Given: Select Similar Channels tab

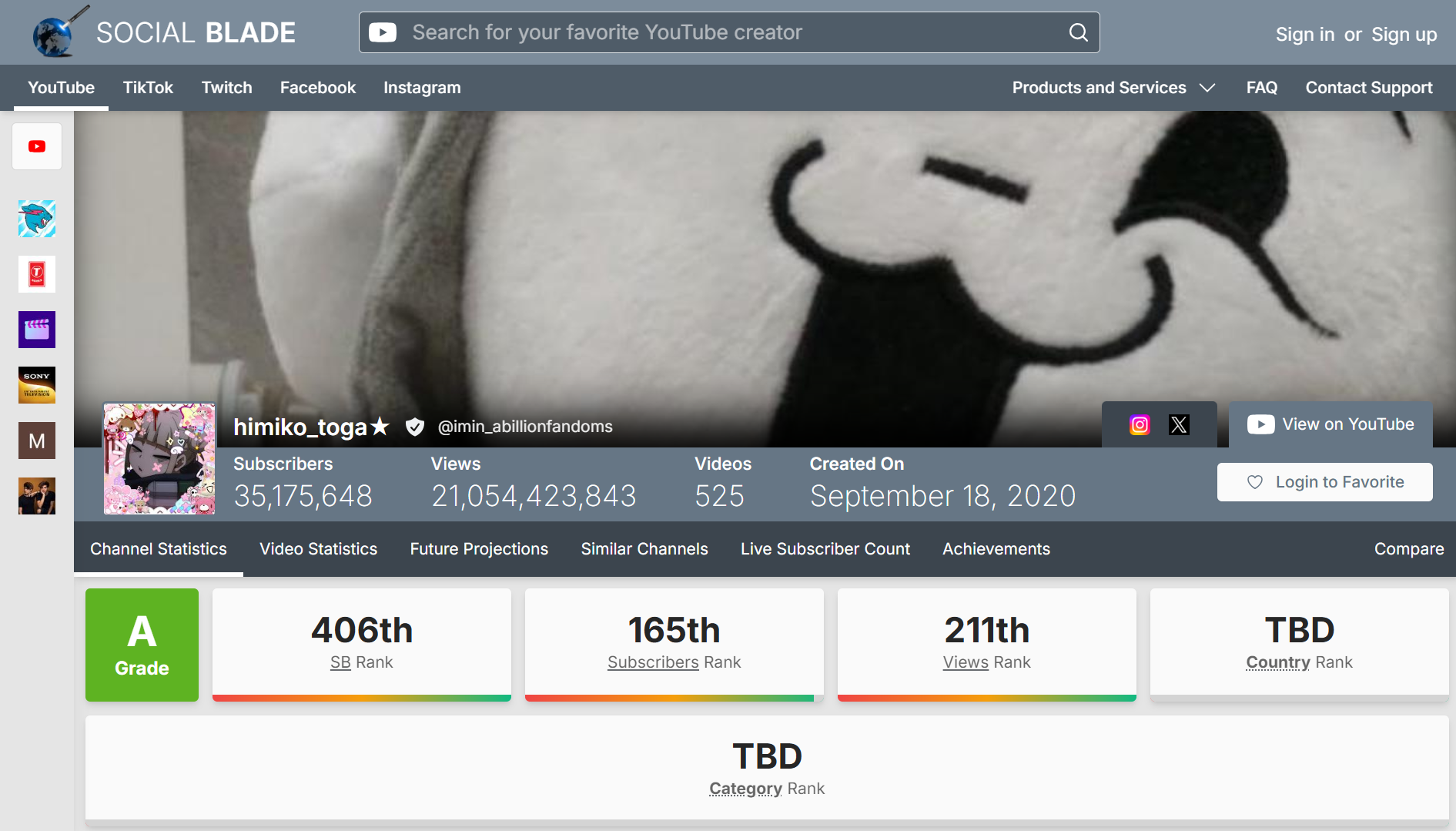Looking at the screenshot, I should tap(644, 549).
